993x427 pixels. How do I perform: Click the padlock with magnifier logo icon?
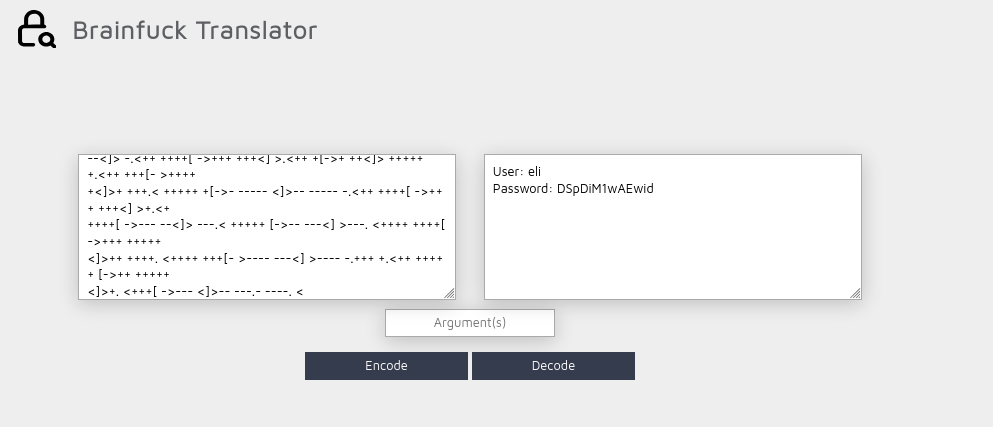coord(36,29)
